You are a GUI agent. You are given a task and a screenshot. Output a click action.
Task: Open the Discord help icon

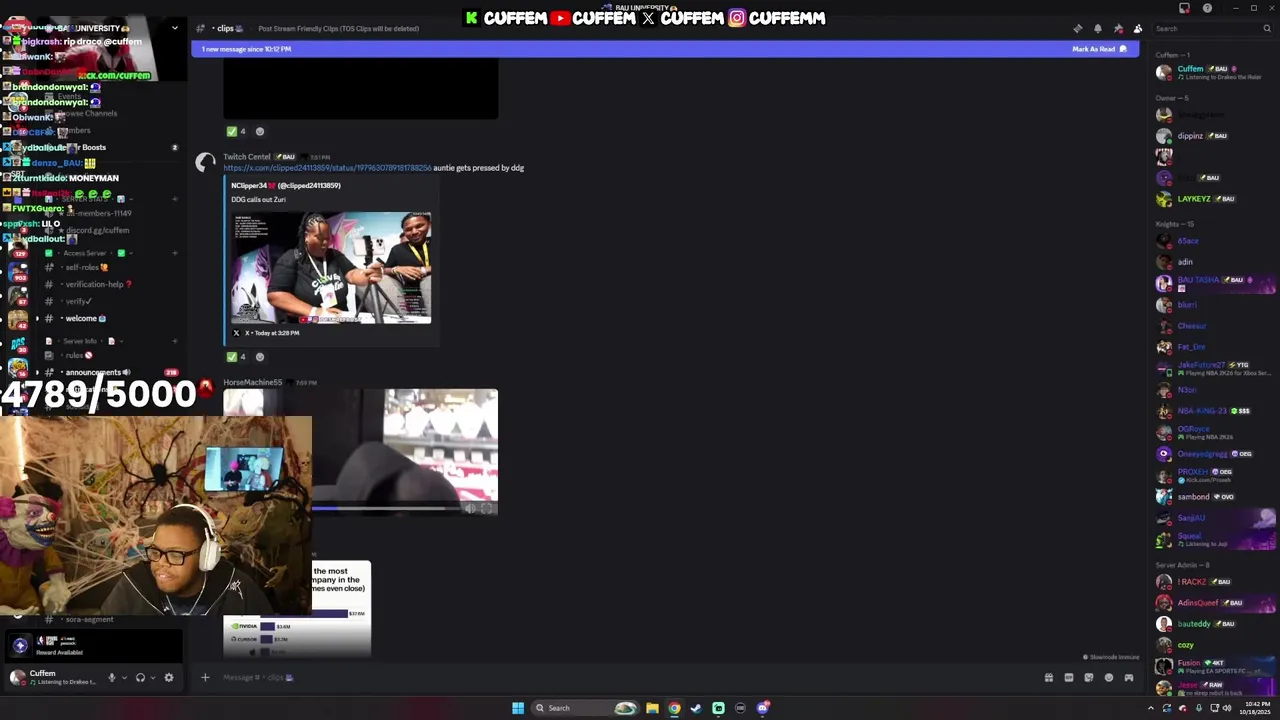pos(1207,8)
